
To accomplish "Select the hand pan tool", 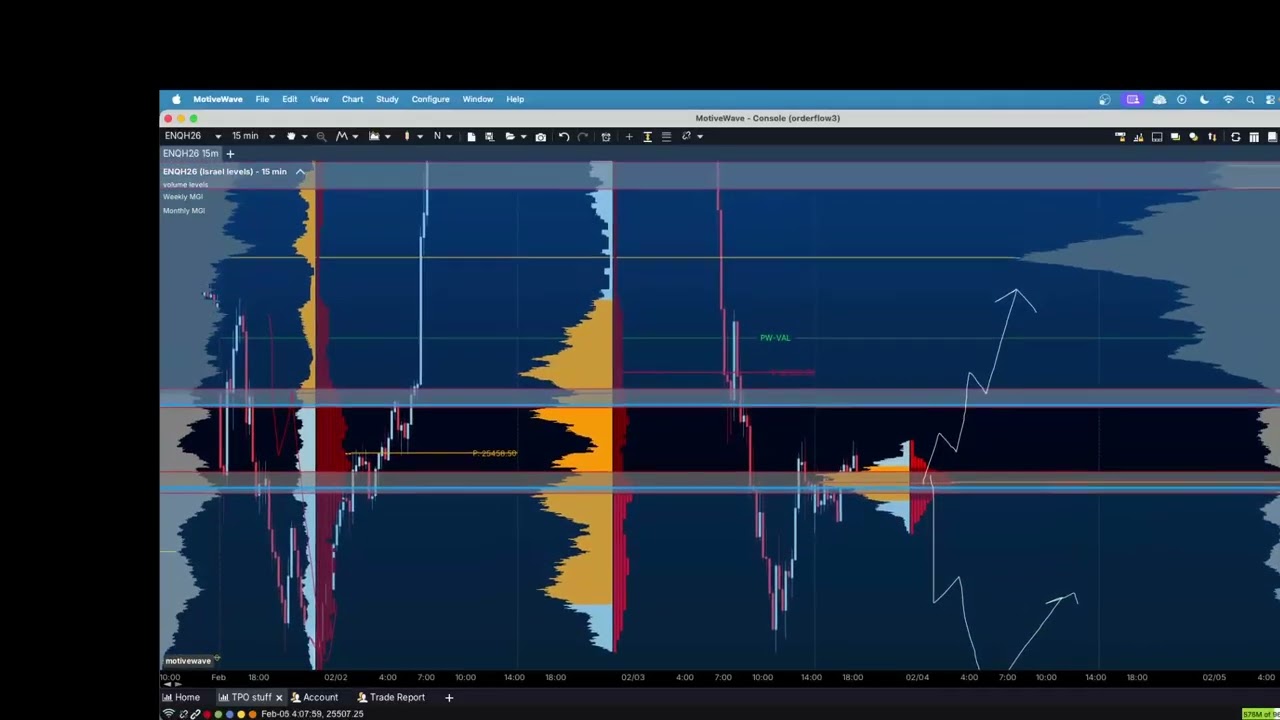I will point(291,136).
